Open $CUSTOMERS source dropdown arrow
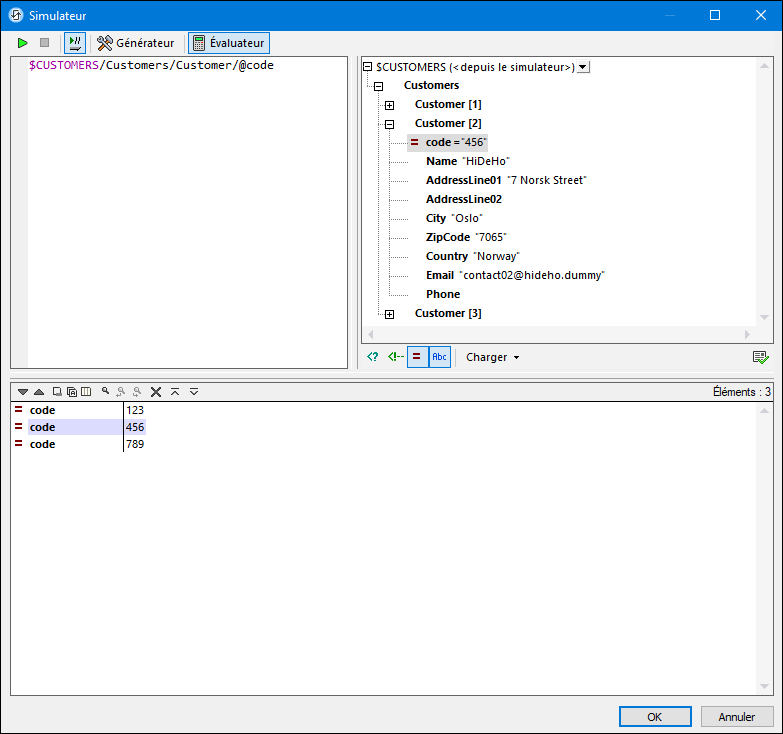Image resolution: width=783 pixels, height=734 pixels. 583,67
